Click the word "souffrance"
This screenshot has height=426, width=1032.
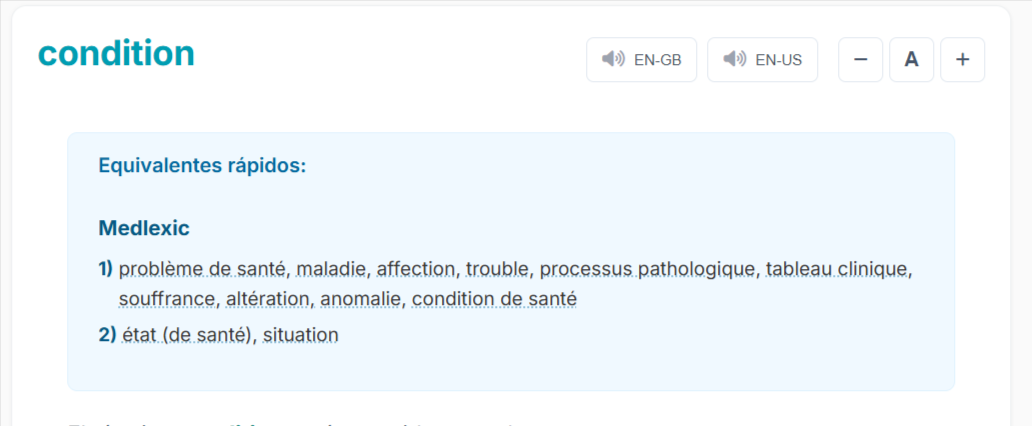(163, 299)
